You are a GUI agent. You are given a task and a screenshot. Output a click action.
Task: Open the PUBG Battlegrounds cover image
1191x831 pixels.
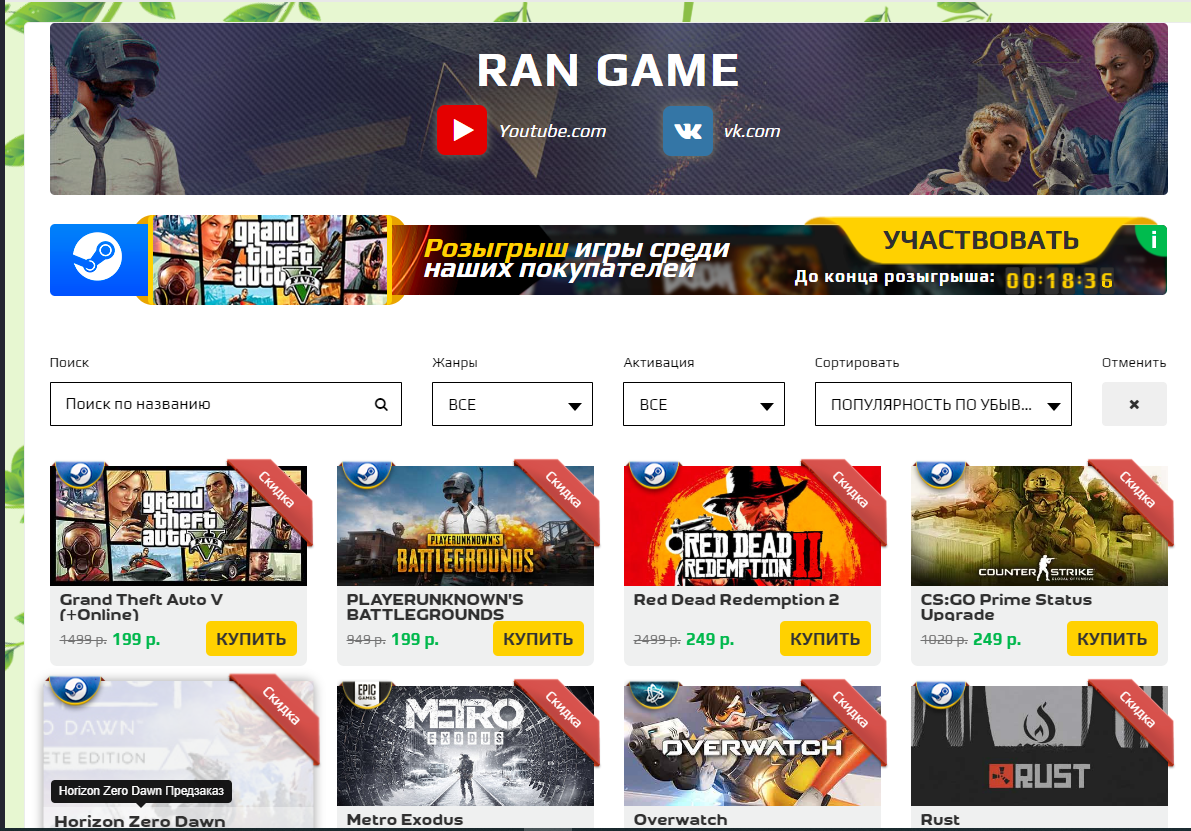click(x=465, y=526)
